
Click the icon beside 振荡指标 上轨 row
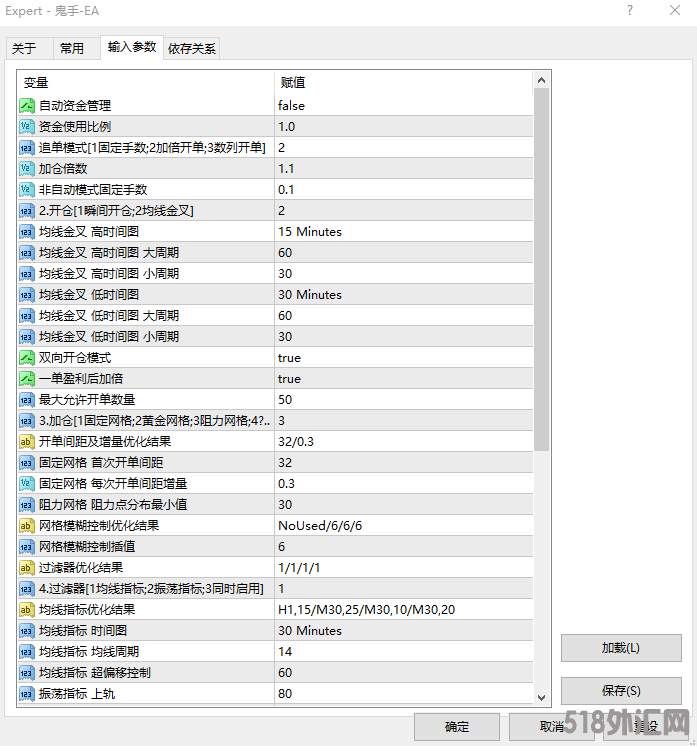coord(27,693)
